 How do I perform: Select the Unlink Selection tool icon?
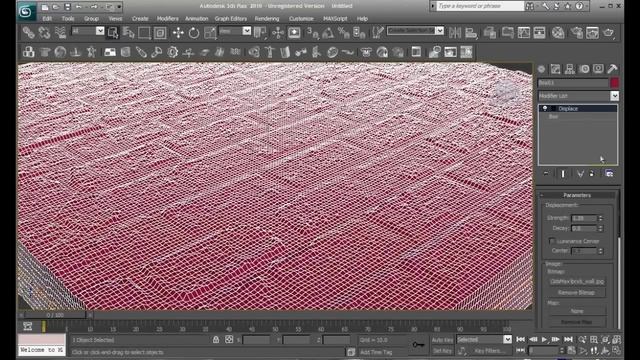44,33
